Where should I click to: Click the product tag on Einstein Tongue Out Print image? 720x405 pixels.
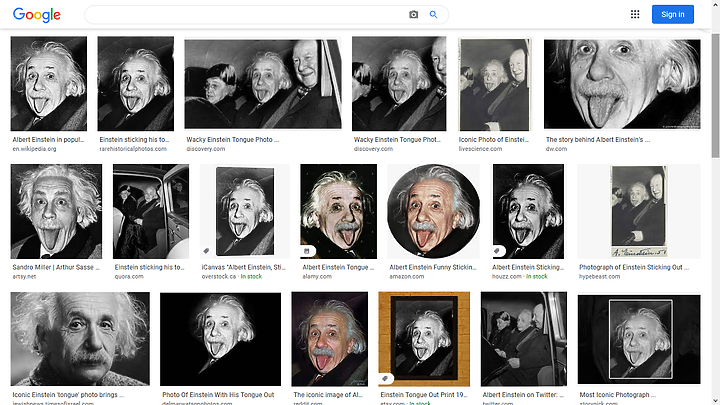pyautogui.click(x=385, y=378)
